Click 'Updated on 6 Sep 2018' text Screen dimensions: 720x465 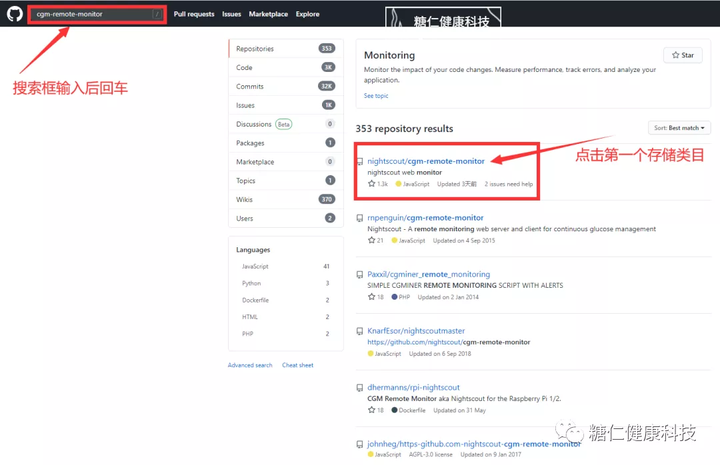tap(440, 354)
